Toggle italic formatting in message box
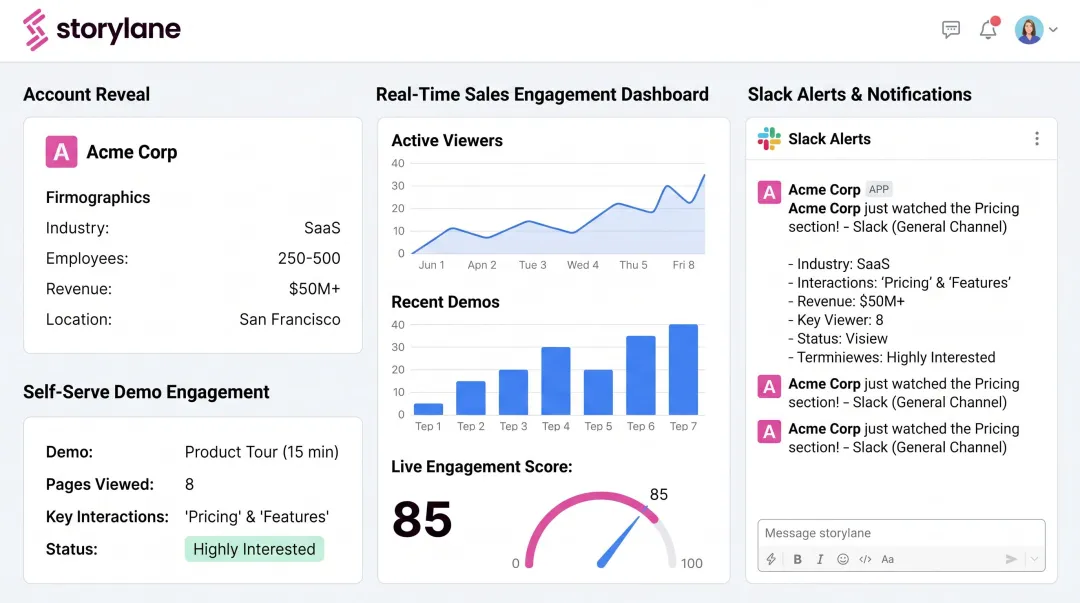Screen dimensions: 1080x603 coord(820,559)
